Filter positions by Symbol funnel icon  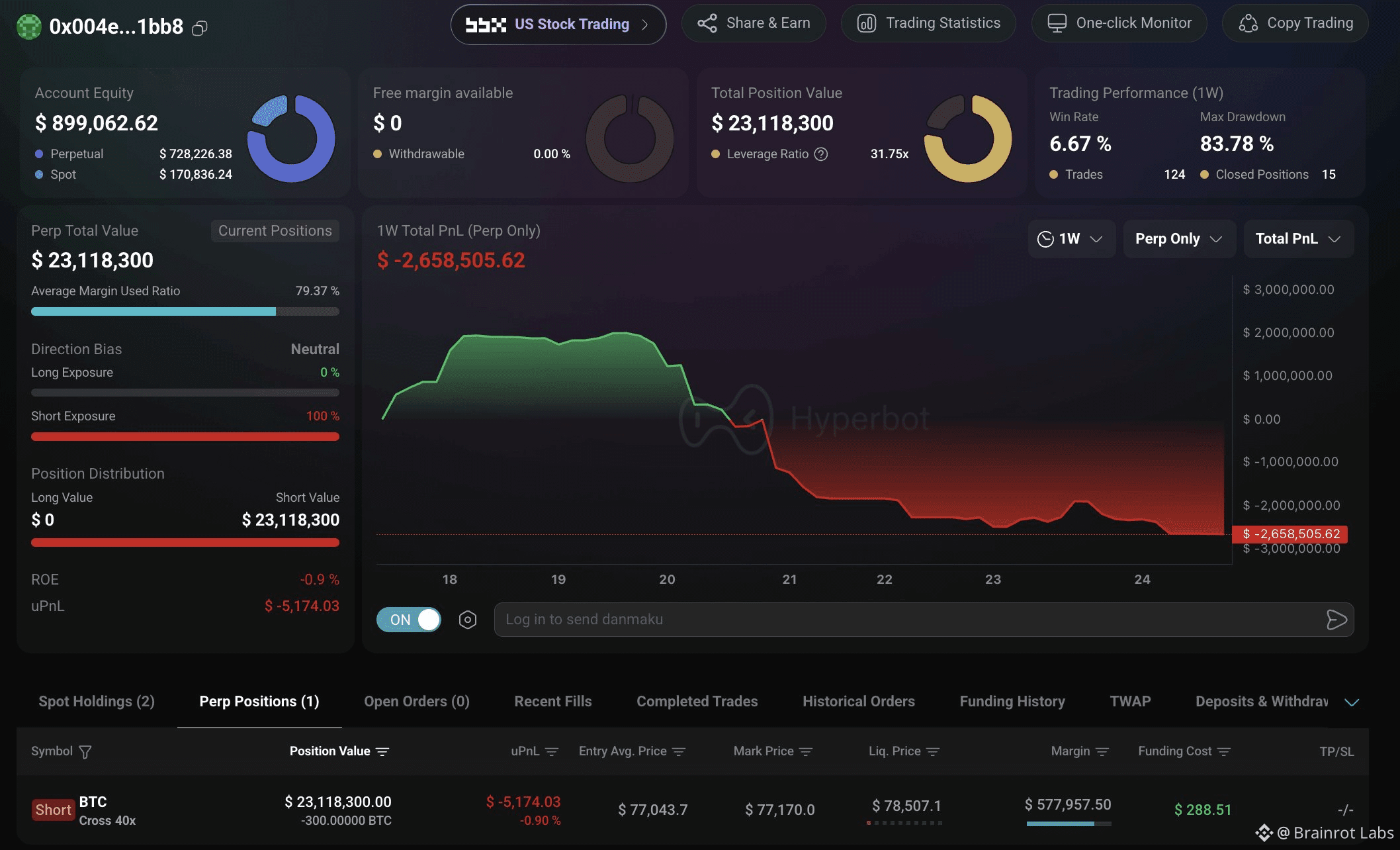point(85,752)
